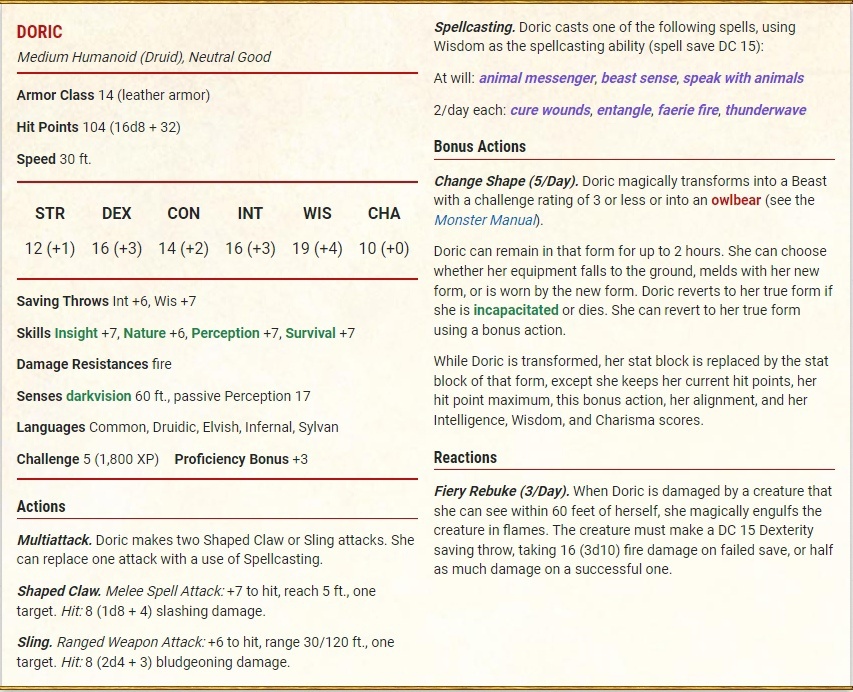Select 'Medium Humanoid (Druid), Neutral Good' subtitle
Screen dimensions: 853x692
click(144, 57)
